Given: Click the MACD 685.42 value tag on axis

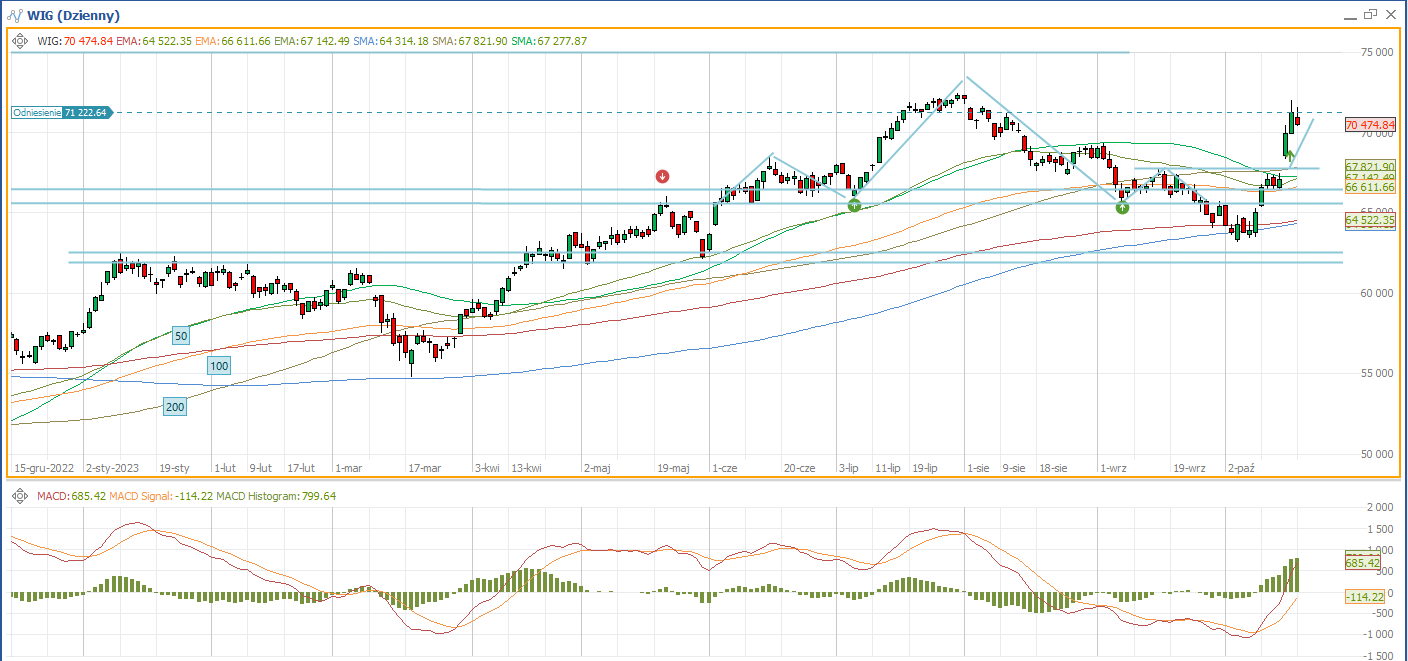Looking at the screenshot, I should pyautogui.click(x=1363, y=563).
